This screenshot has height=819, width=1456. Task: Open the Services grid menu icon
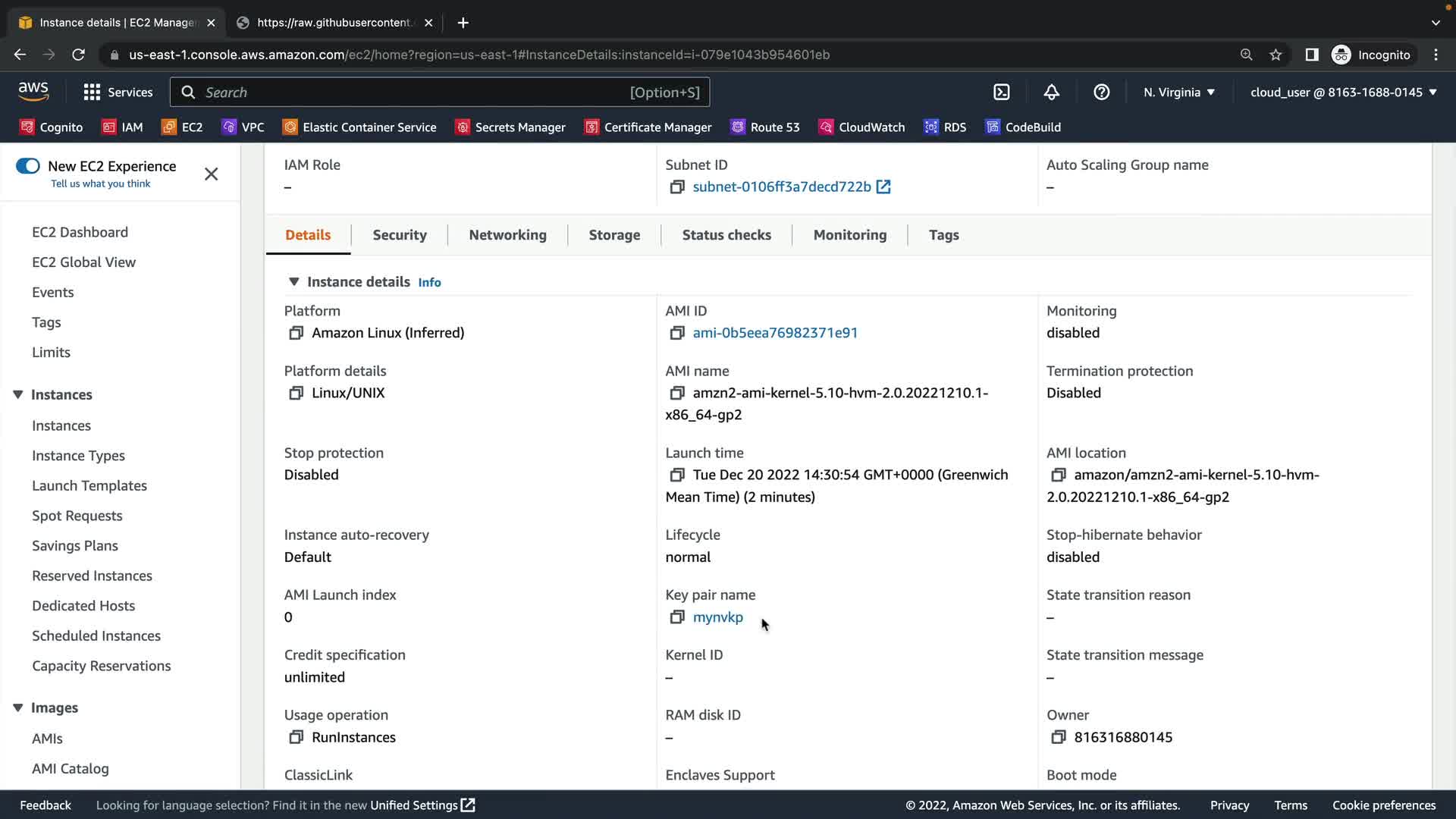click(x=92, y=93)
